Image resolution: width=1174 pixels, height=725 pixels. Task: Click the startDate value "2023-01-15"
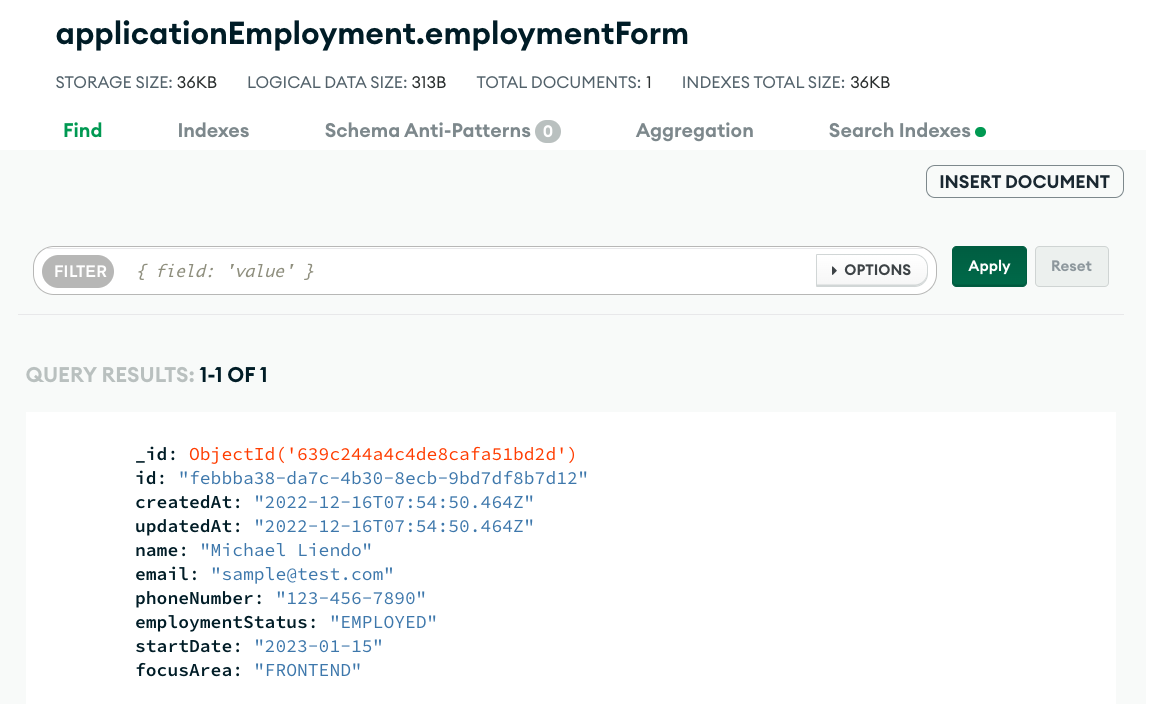[318, 646]
